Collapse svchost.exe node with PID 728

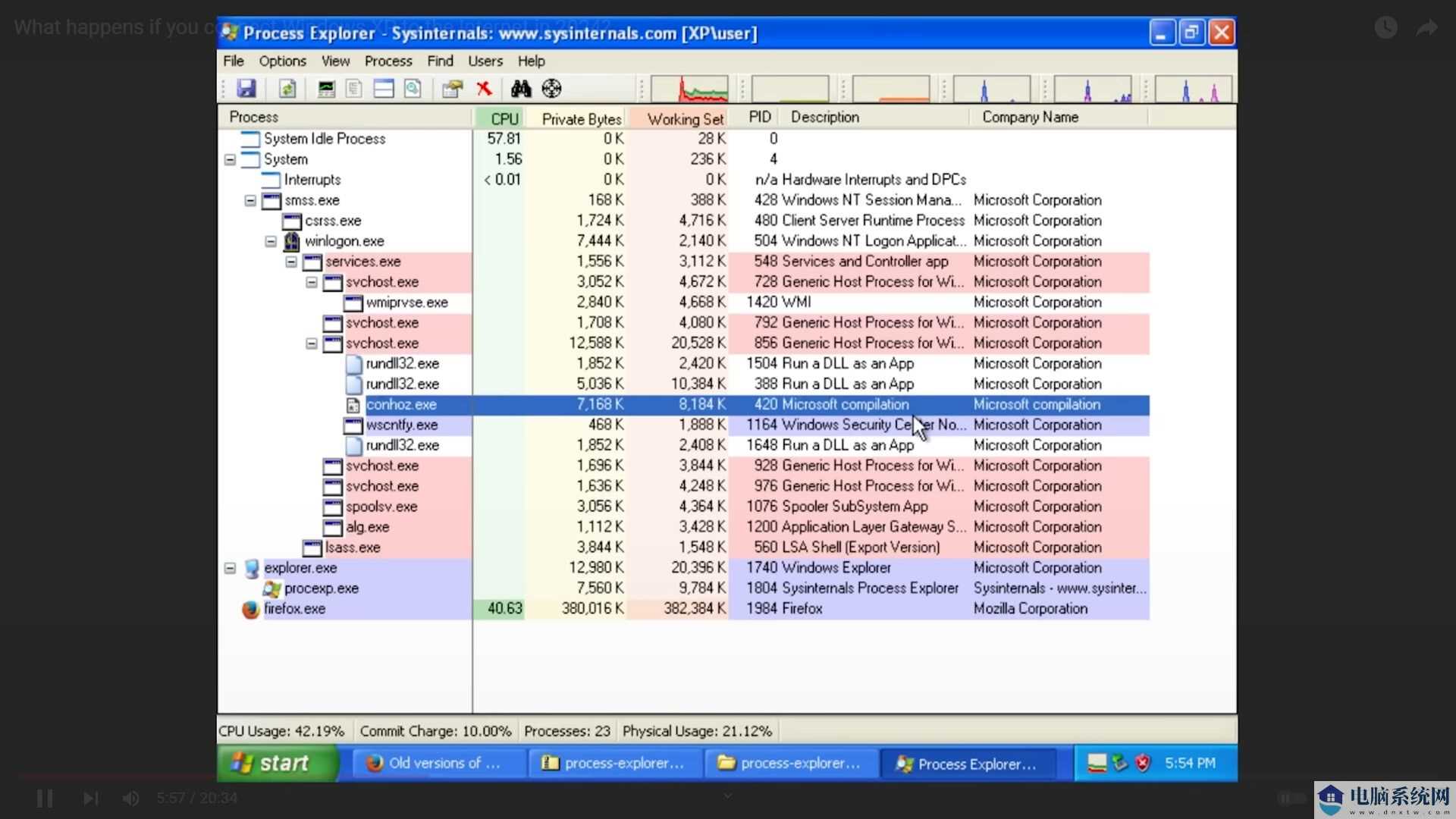point(312,283)
